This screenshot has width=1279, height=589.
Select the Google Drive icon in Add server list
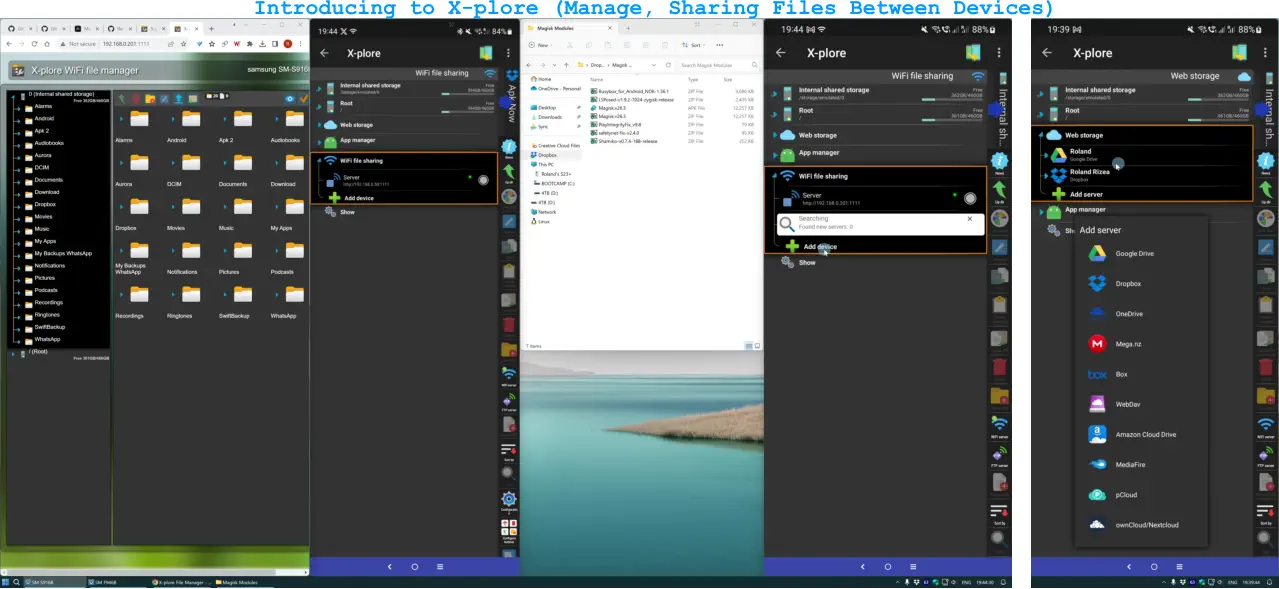click(x=1099, y=253)
